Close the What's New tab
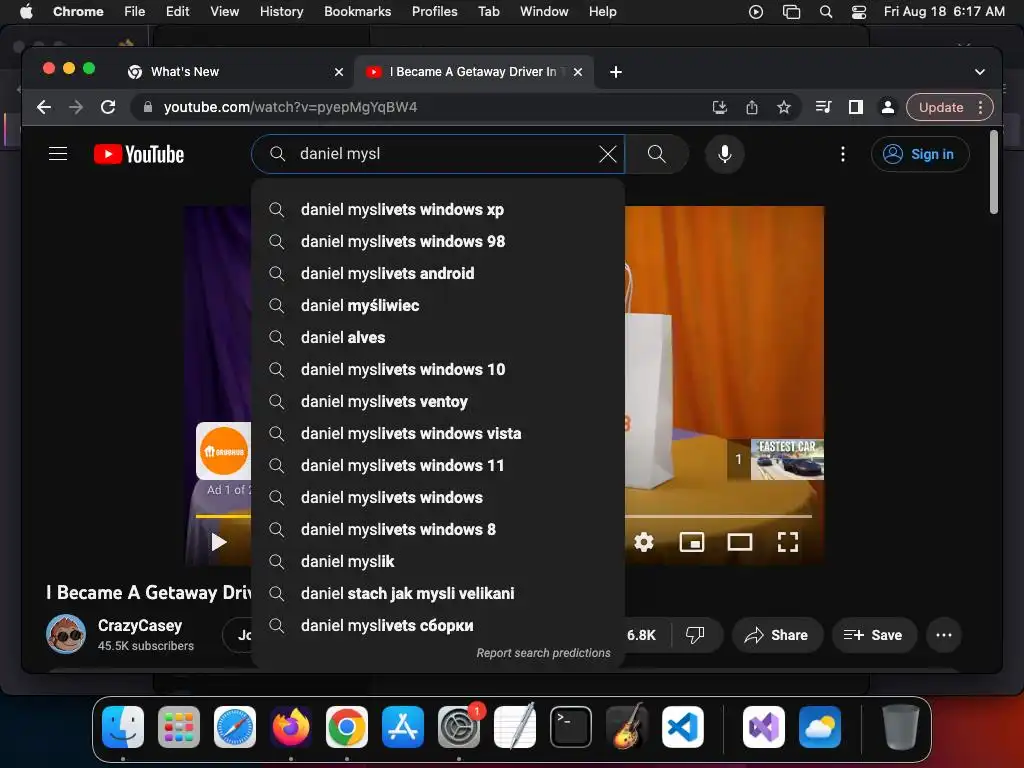The height and width of the screenshot is (768, 1024). [x=339, y=72]
